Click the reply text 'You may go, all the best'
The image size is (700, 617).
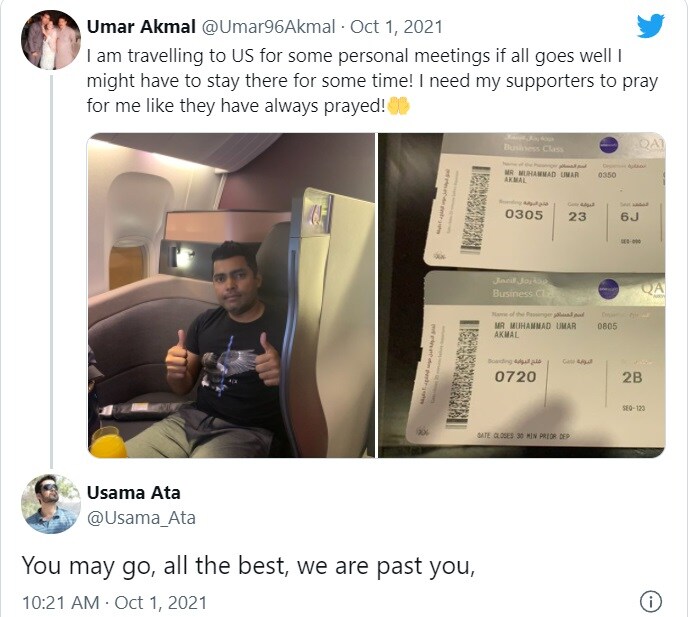(153, 566)
